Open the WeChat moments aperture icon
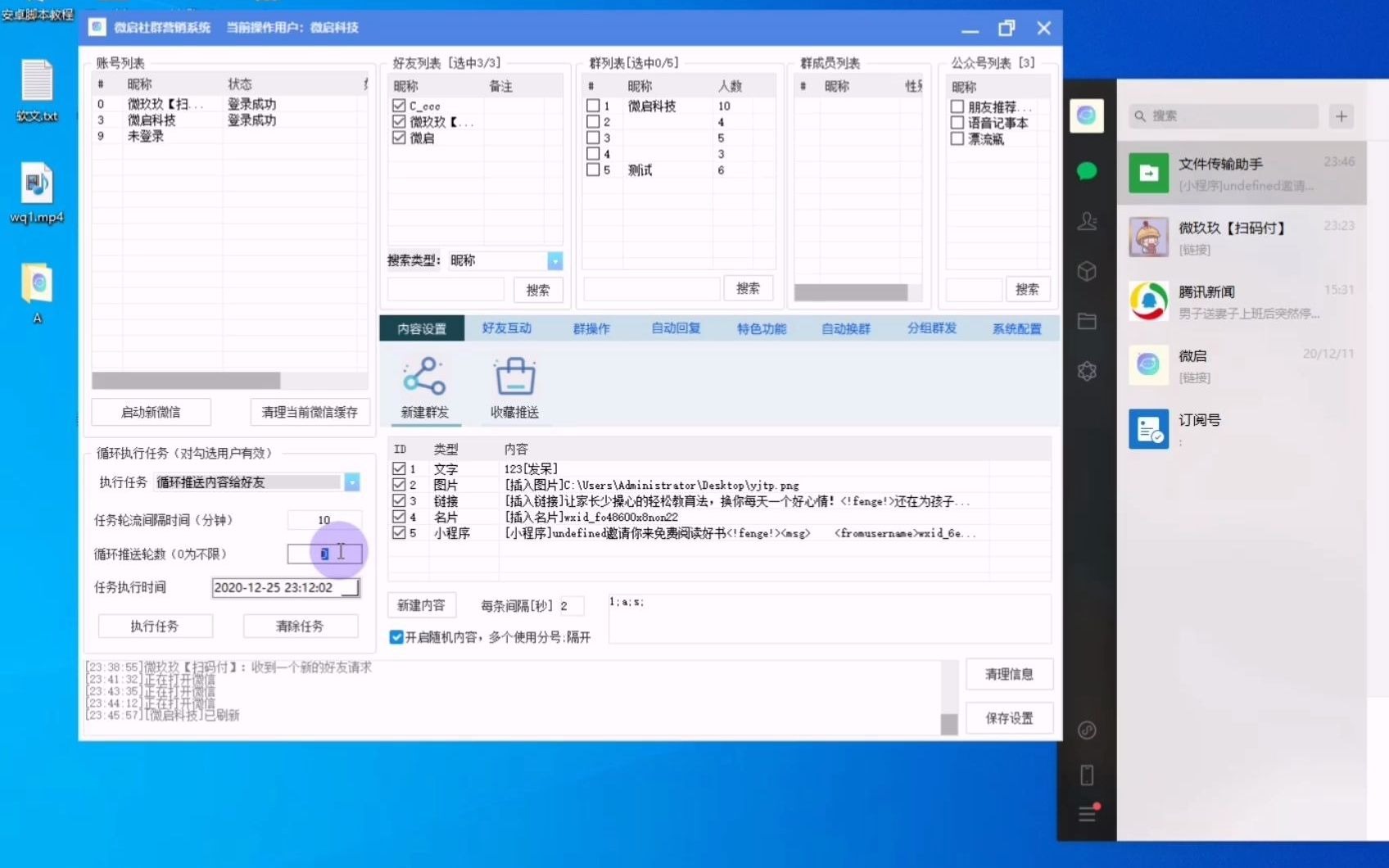 (1087, 371)
